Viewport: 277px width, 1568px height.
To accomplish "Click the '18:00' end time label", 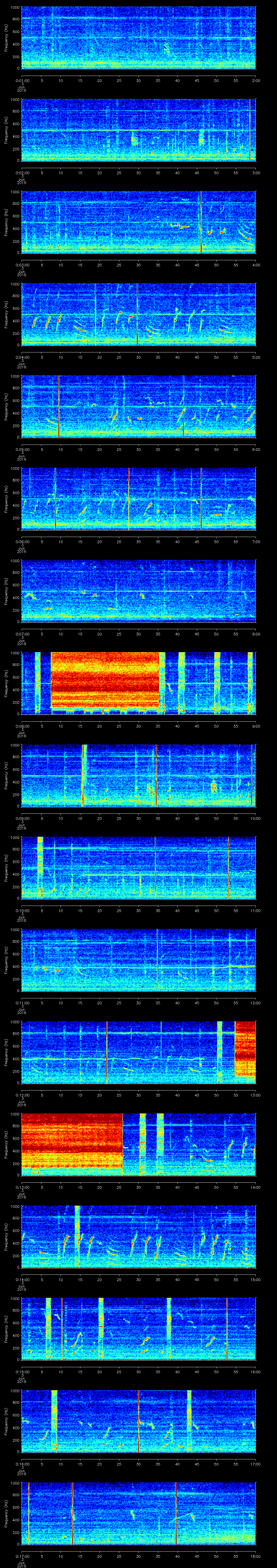I will pos(256,1556).
